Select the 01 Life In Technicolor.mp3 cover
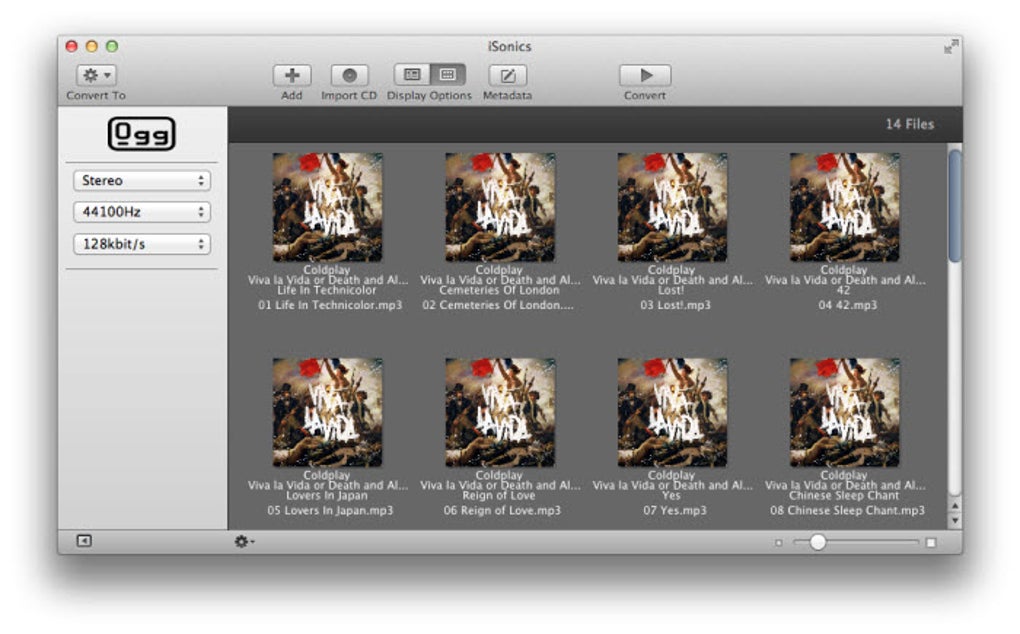 coord(327,207)
